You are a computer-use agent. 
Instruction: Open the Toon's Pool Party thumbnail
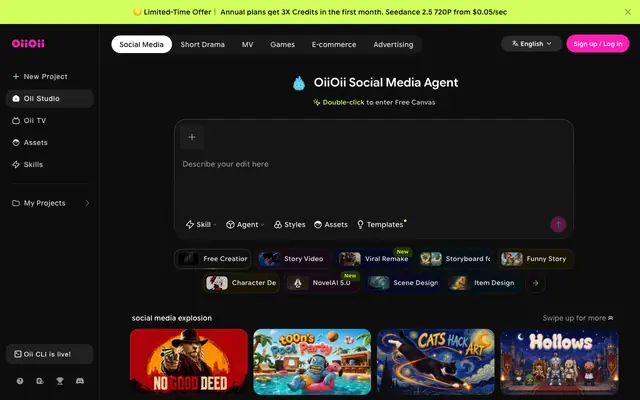(x=312, y=362)
